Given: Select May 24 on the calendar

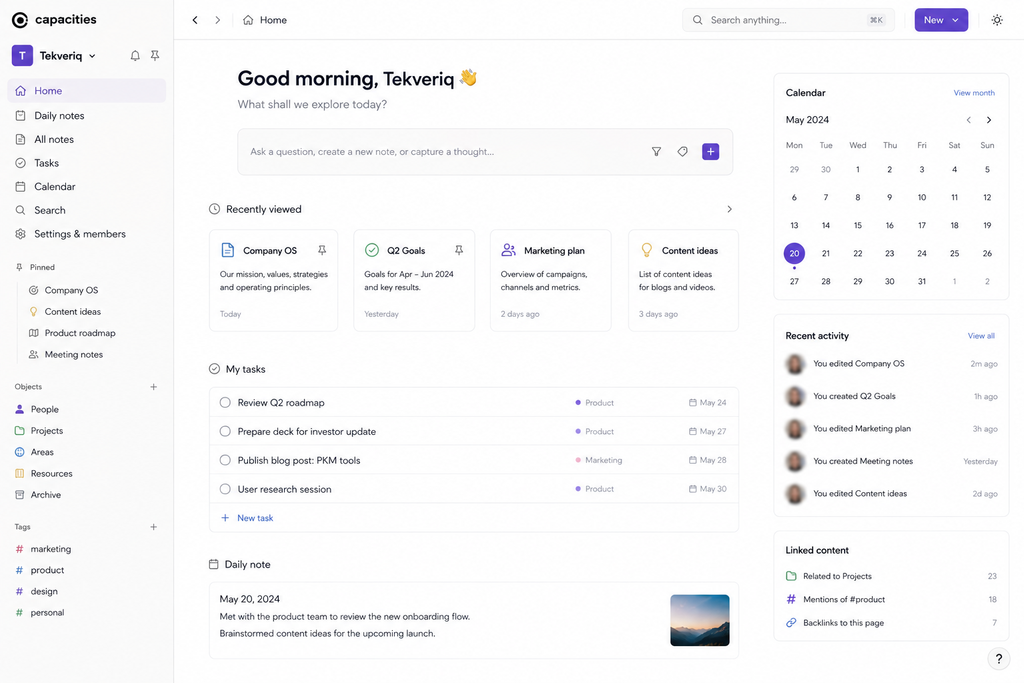Looking at the screenshot, I should point(921,253).
